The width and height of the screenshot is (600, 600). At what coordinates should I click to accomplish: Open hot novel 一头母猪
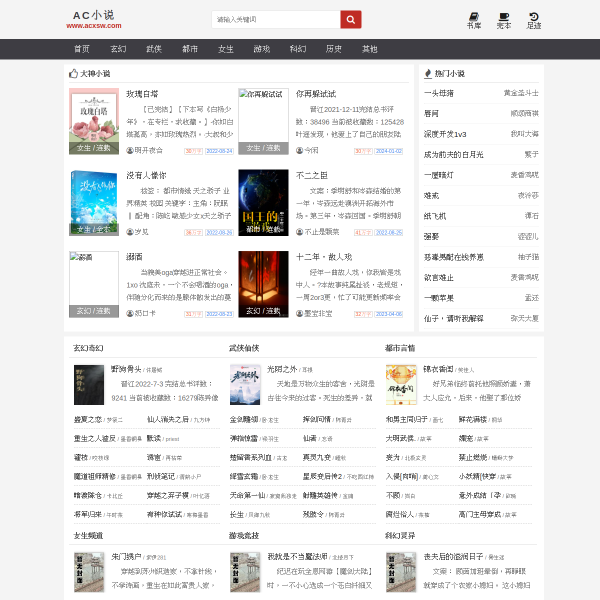439,93
